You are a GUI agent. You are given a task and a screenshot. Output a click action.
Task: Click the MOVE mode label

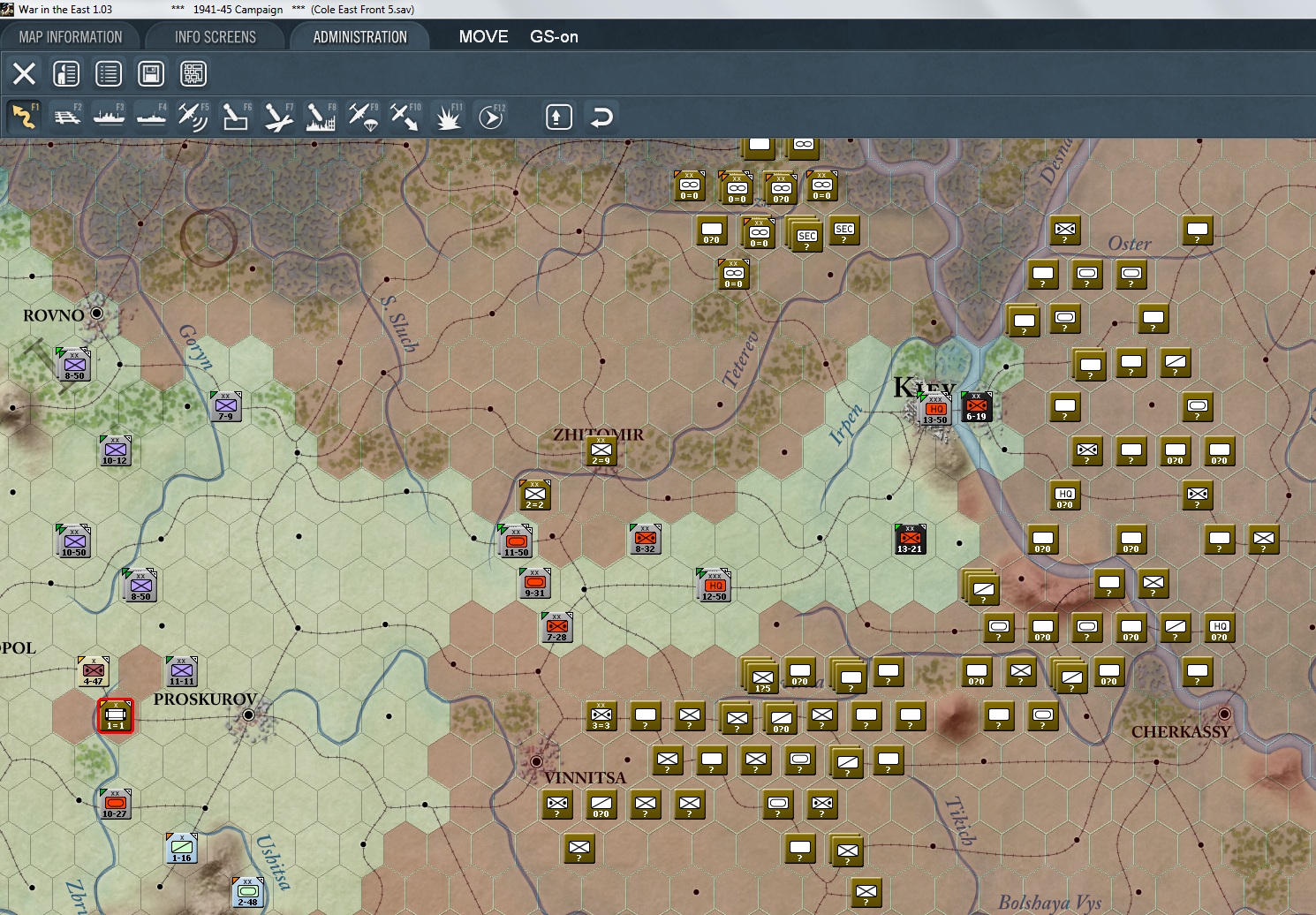tap(483, 37)
